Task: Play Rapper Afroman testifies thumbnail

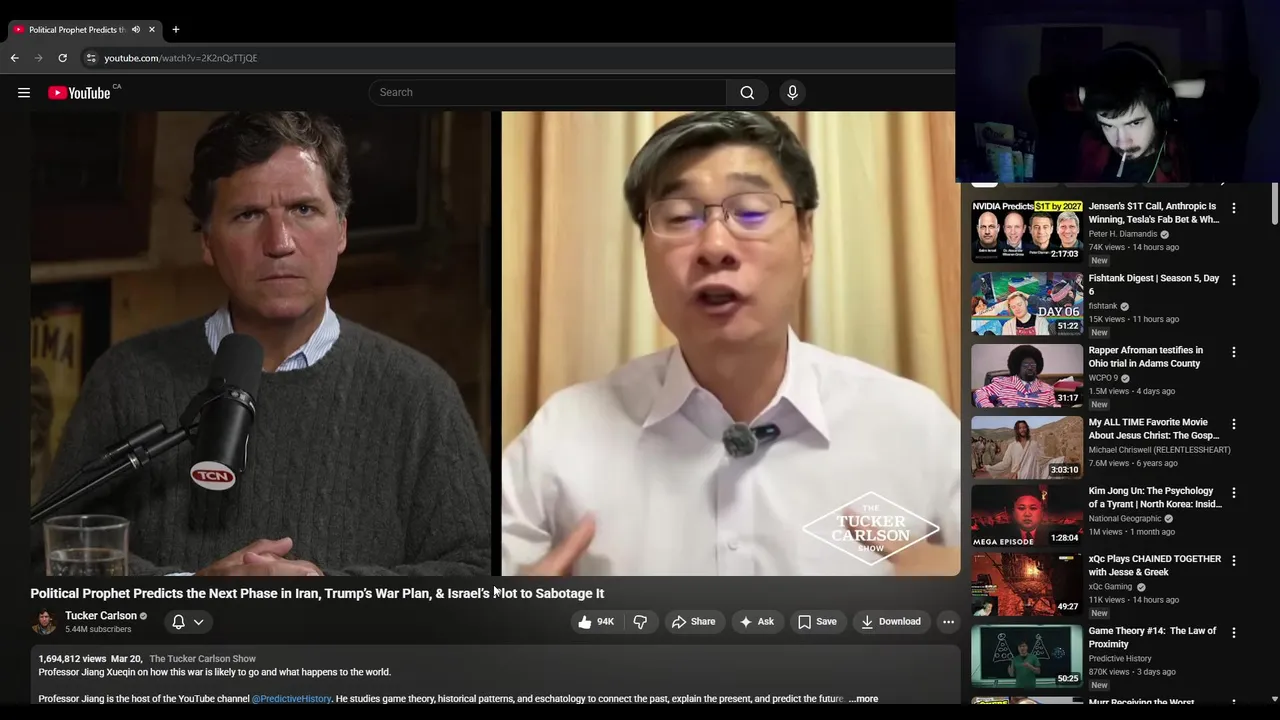Action: [1027, 375]
